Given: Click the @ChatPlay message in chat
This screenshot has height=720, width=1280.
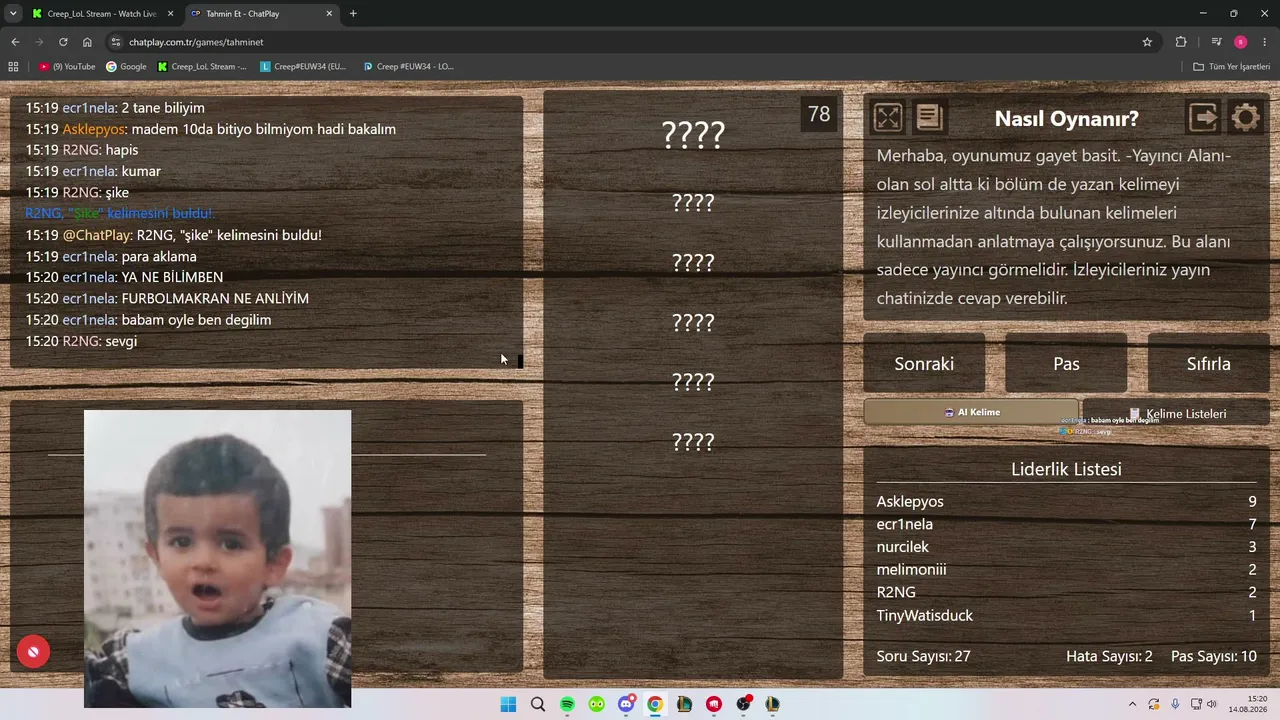Looking at the screenshot, I should pyautogui.click(x=173, y=235).
